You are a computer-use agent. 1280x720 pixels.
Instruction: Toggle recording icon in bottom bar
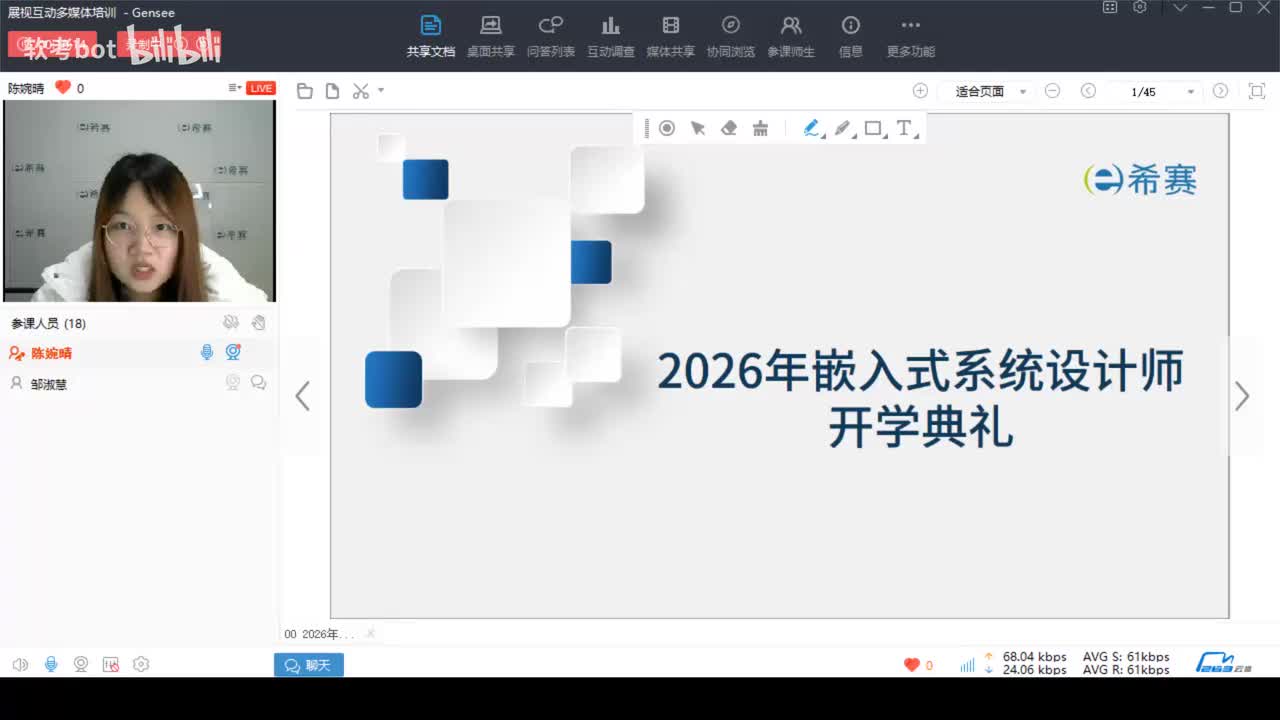click(111, 664)
